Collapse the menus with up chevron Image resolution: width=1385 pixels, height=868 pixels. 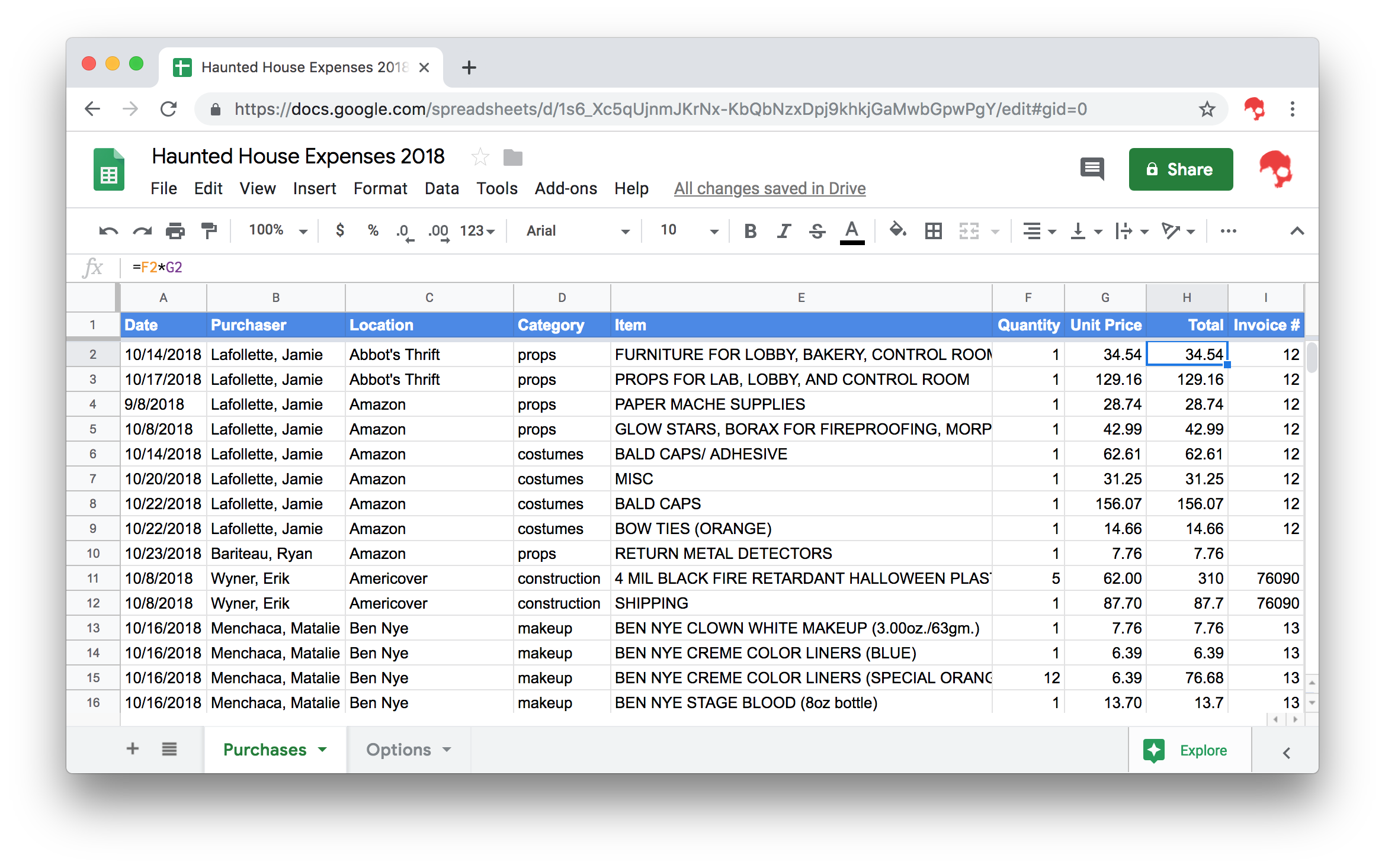pyautogui.click(x=1297, y=231)
